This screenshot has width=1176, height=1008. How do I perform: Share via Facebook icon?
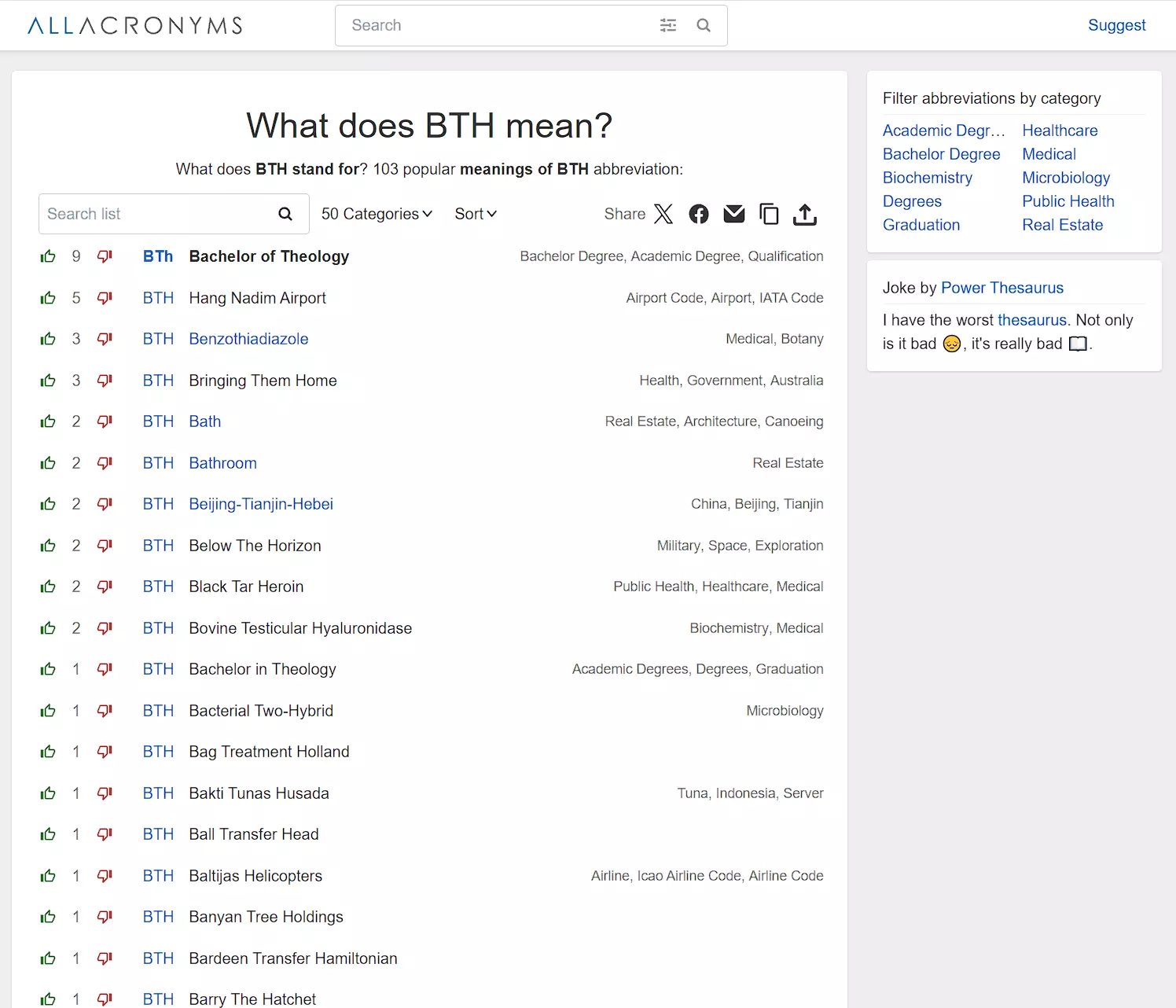pyautogui.click(x=698, y=214)
